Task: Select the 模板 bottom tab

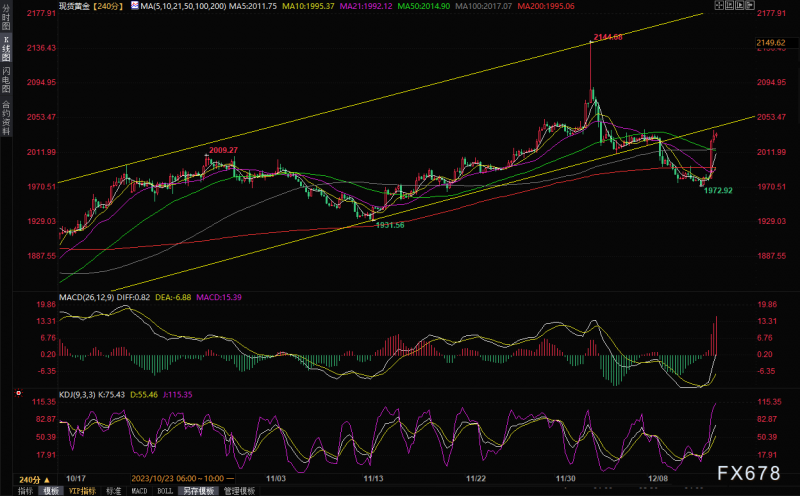Action: click(51, 491)
